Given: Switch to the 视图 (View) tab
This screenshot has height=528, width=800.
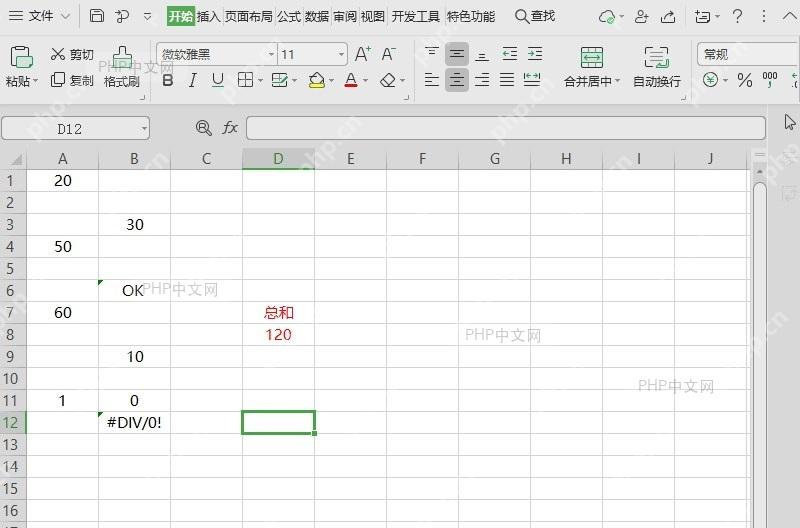Looking at the screenshot, I should click(372, 17).
